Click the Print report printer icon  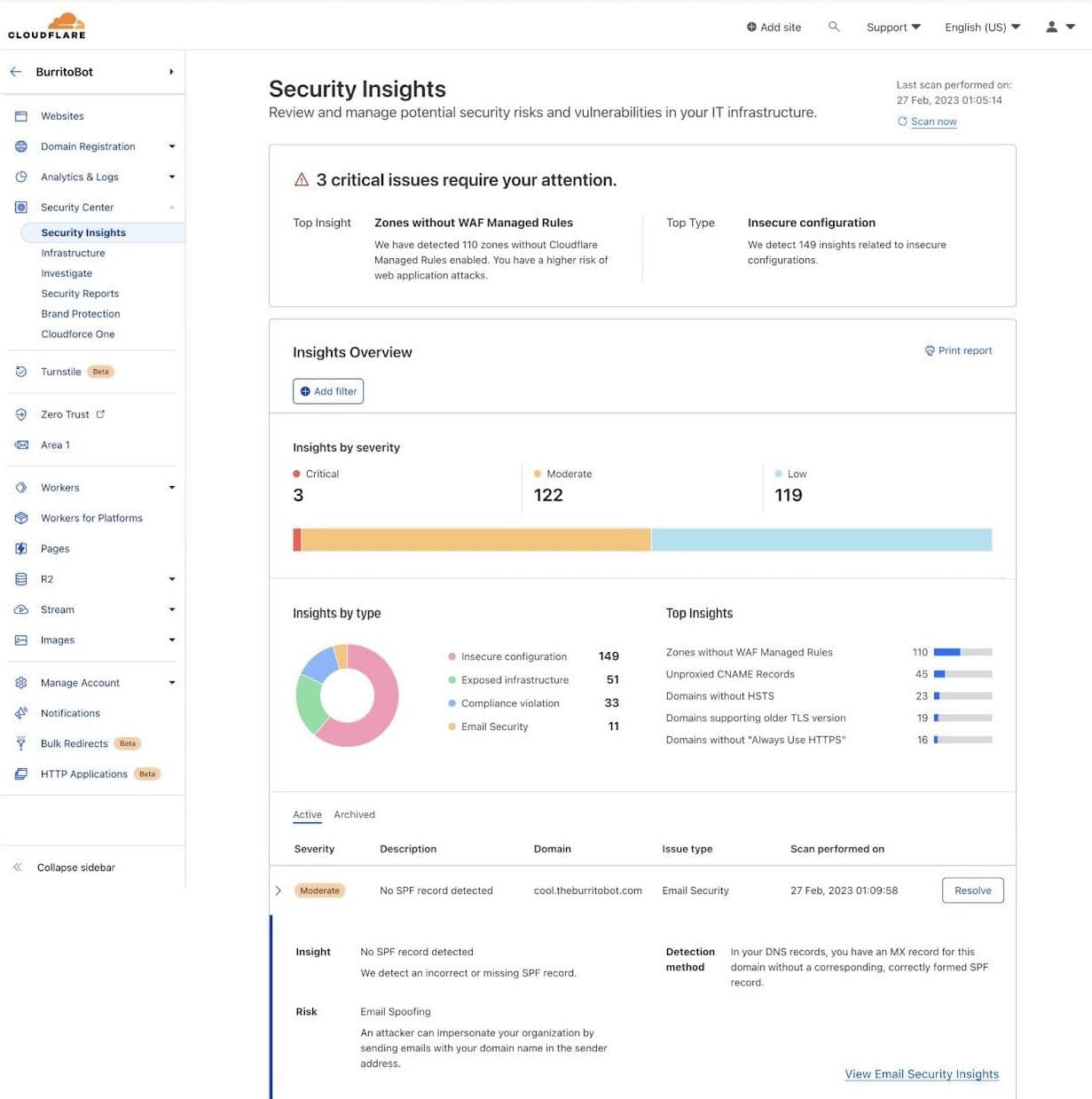[930, 350]
